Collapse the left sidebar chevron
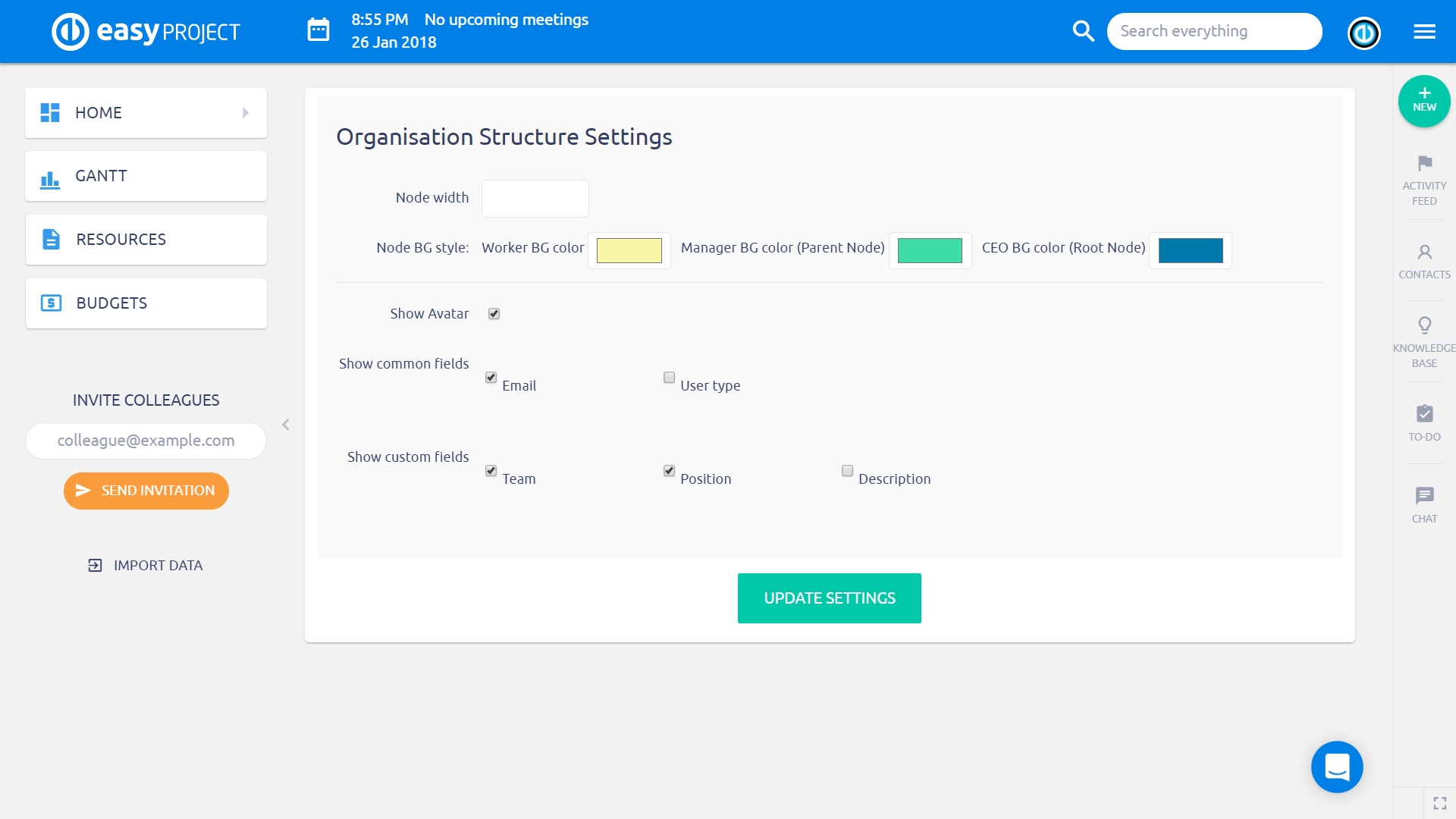Screen dimensions: 1456x819 (286, 425)
